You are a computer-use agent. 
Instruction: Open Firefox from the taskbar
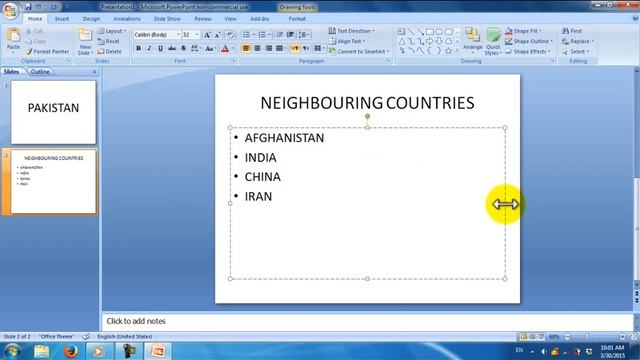[70, 351]
